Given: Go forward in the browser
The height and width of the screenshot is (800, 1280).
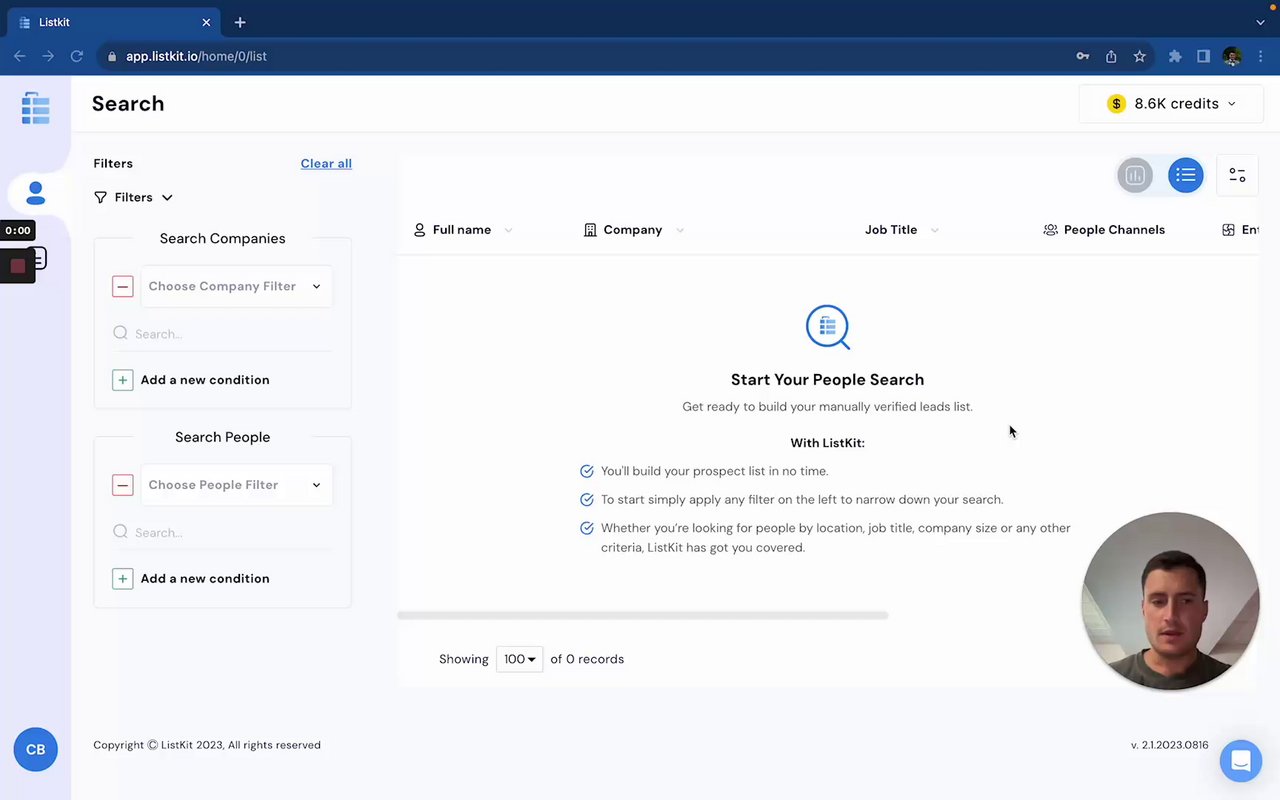Looking at the screenshot, I should pyautogui.click(x=48, y=56).
